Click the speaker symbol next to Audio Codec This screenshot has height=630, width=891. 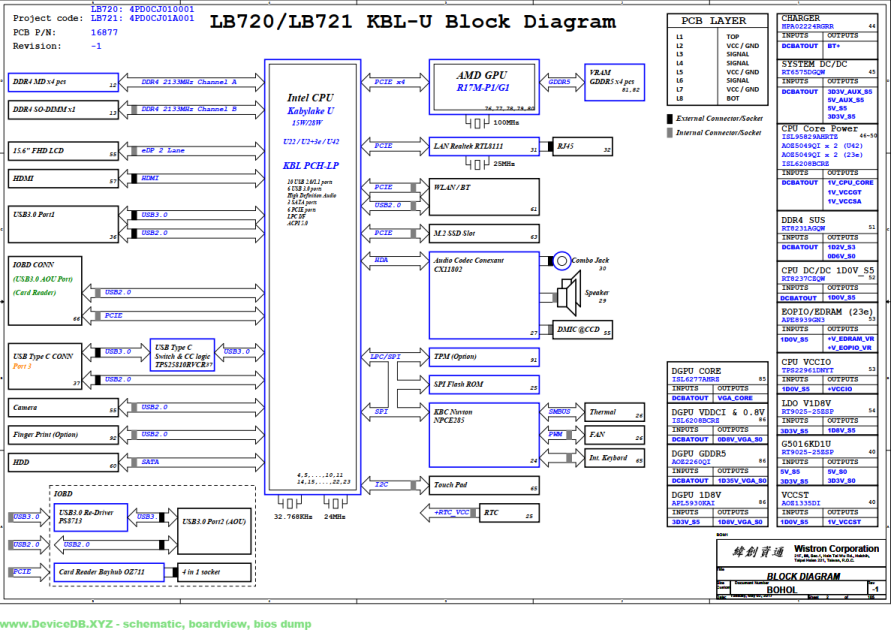pyautogui.click(x=569, y=293)
